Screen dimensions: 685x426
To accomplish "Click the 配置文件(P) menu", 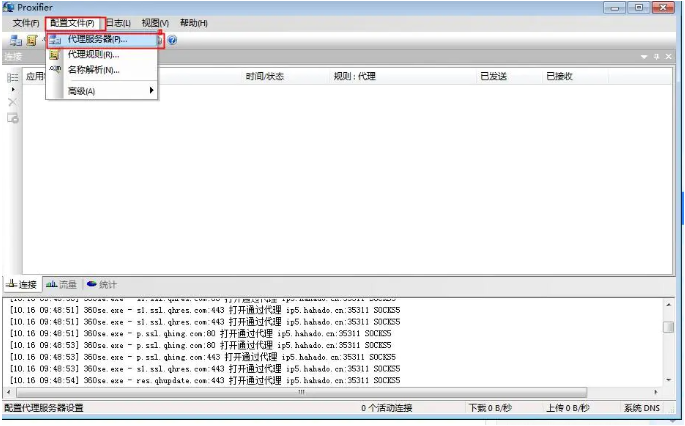I will [73, 23].
